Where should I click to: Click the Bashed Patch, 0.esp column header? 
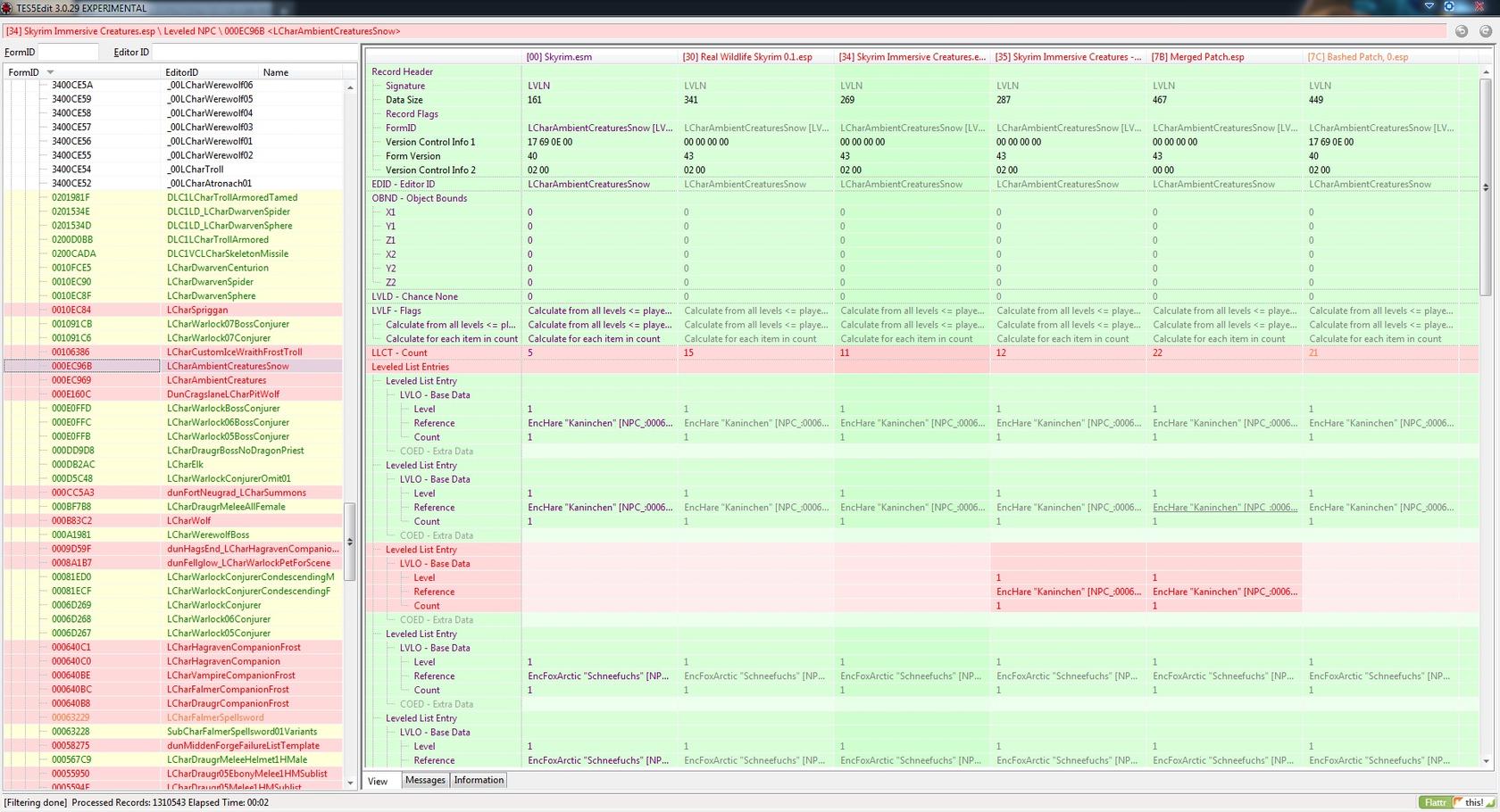pyautogui.click(x=1357, y=57)
